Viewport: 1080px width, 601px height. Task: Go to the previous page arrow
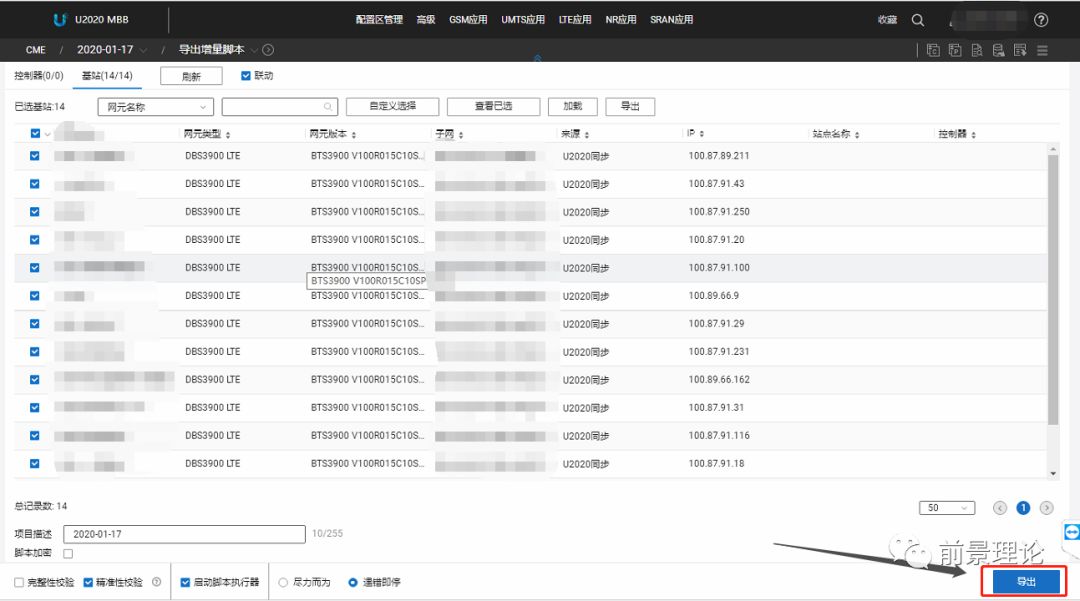pyautogui.click(x=999, y=508)
